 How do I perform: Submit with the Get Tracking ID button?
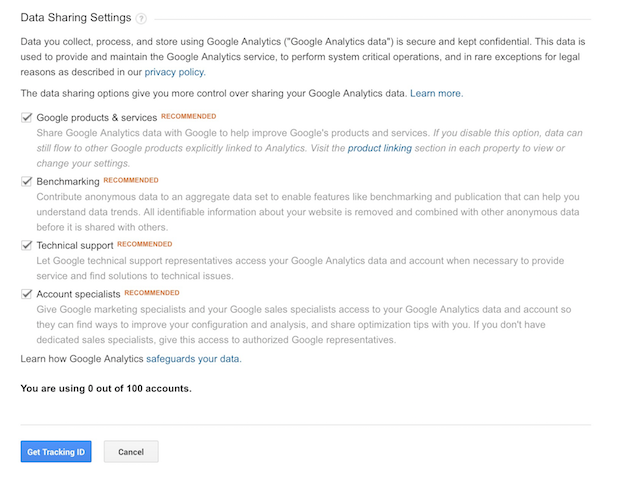[56, 452]
